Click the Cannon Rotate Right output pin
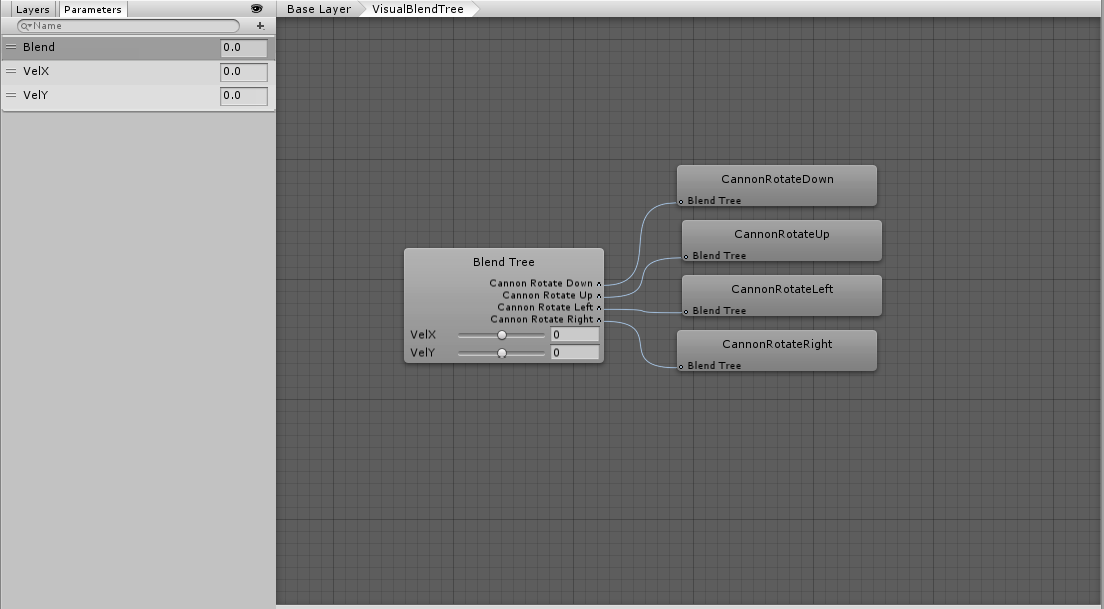Viewport: 1104px width, 609px height. (x=599, y=319)
